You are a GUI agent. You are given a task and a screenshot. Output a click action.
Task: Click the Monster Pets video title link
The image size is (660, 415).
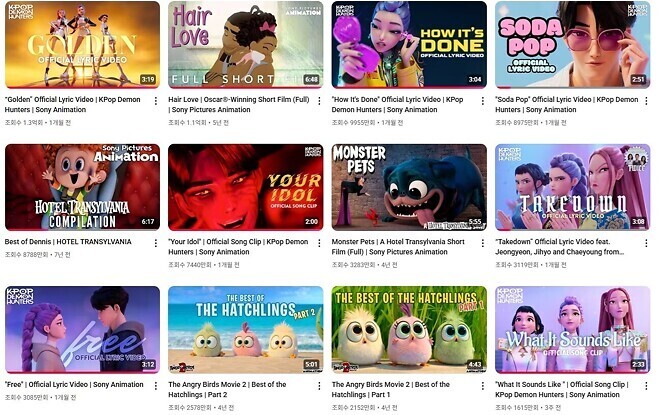398,247
